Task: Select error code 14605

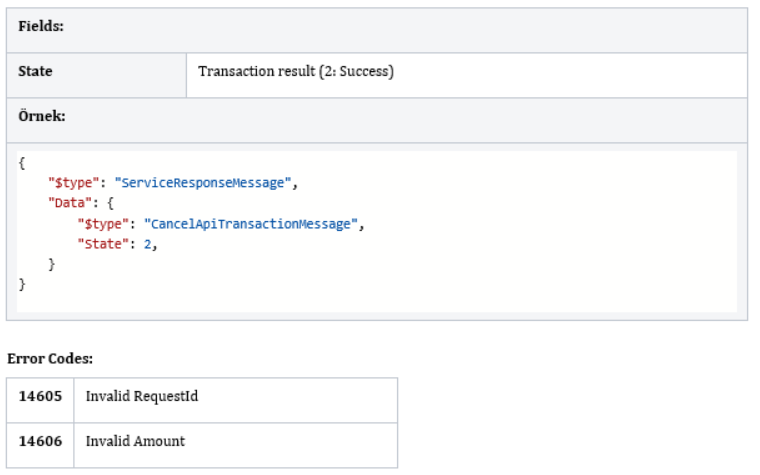Action: [40, 397]
